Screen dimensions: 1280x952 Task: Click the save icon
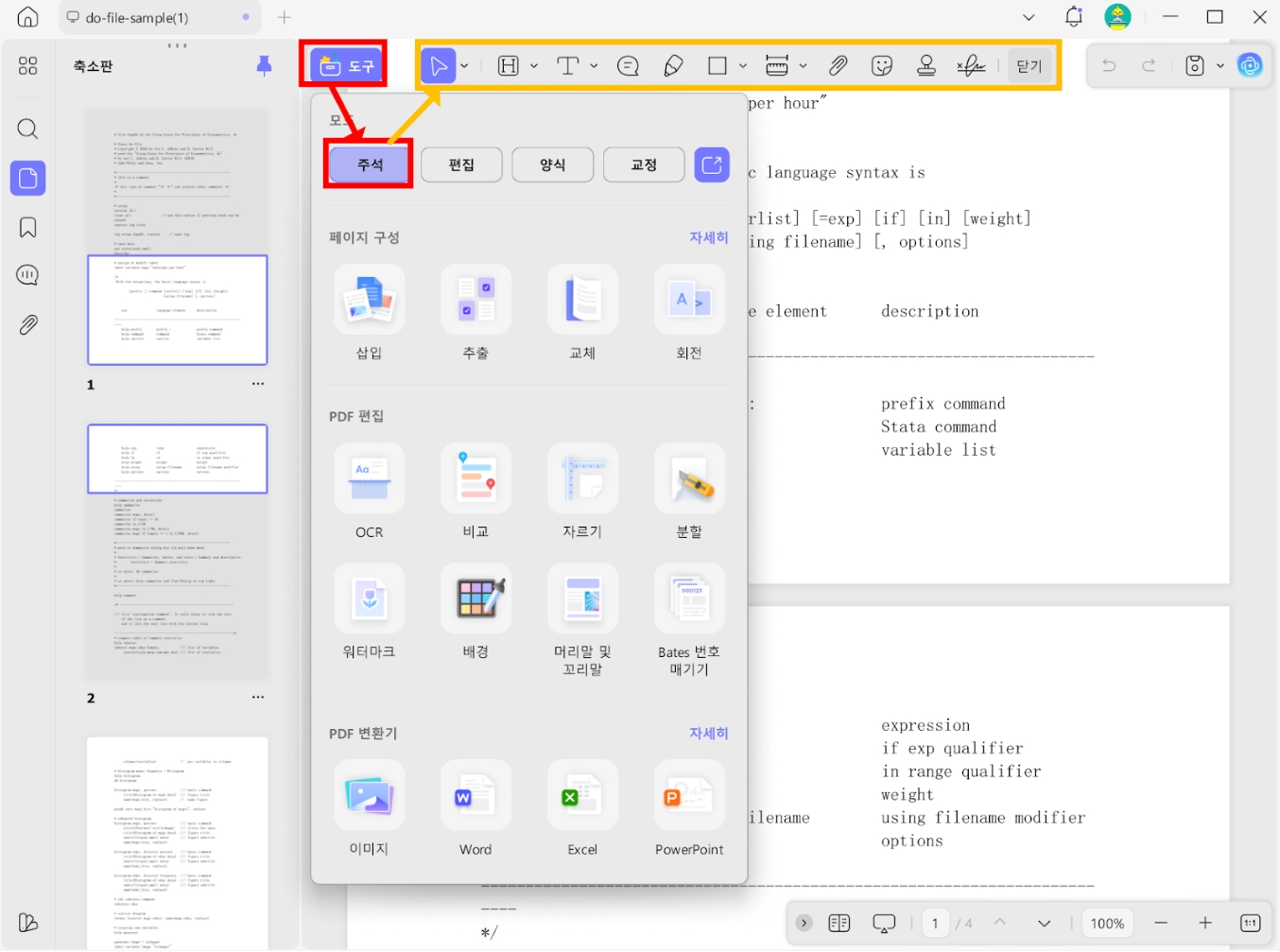[x=1195, y=65]
